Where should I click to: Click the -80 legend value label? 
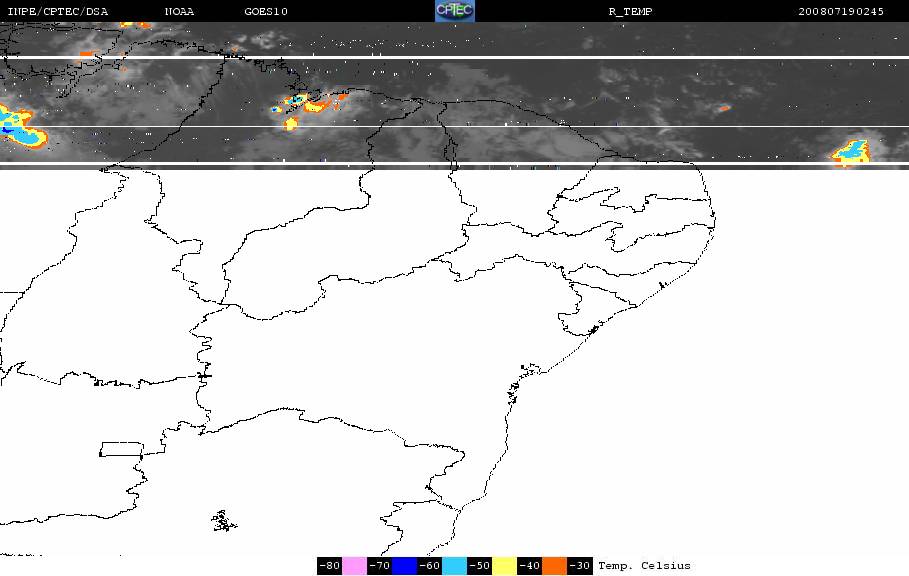pos(330,566)
